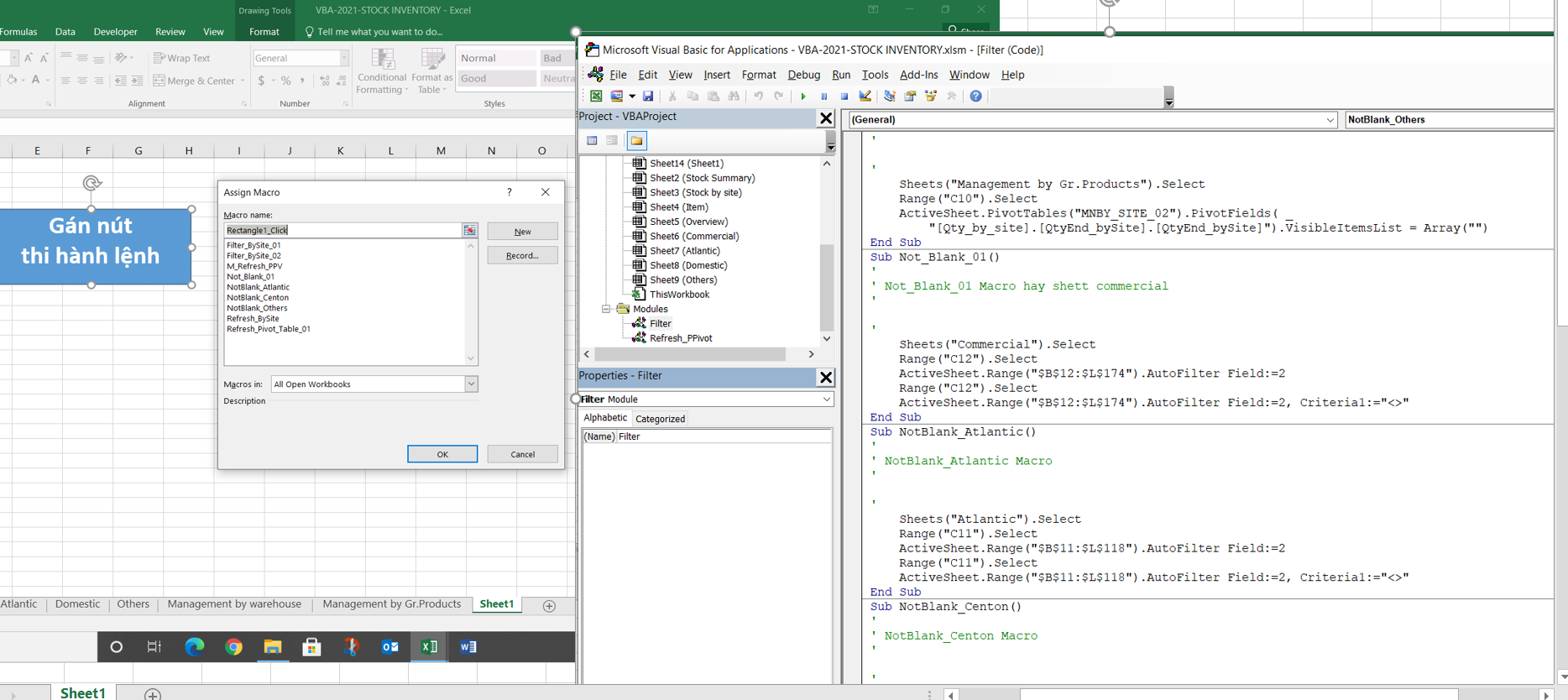
Task: Click View Microsoft Excel icon in VBA toolbar
Action: coord(596,97)
